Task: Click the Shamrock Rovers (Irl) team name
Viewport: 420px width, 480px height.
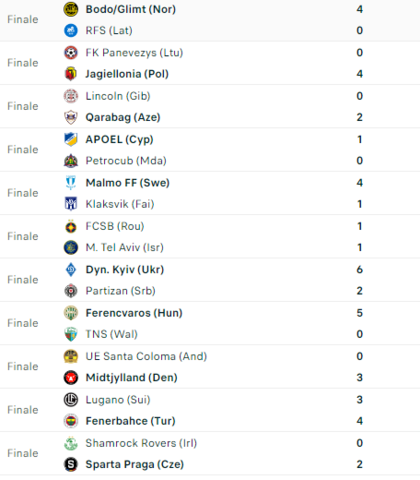Action: tap(141, 443)
